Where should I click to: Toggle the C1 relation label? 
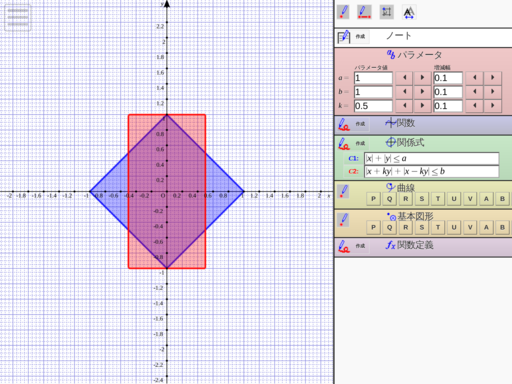coord(353,158)
